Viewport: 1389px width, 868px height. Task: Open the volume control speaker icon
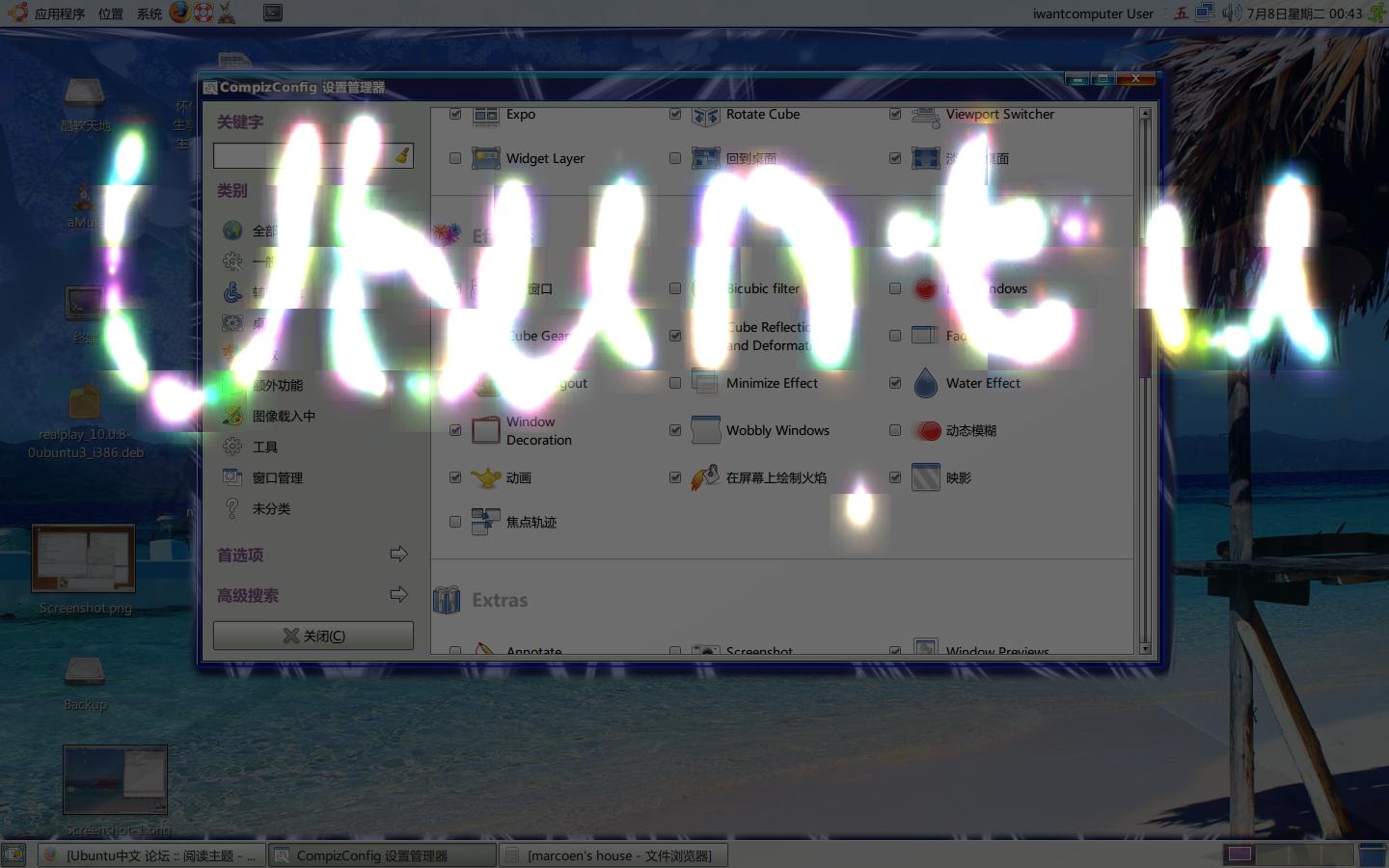point(1231,13)
